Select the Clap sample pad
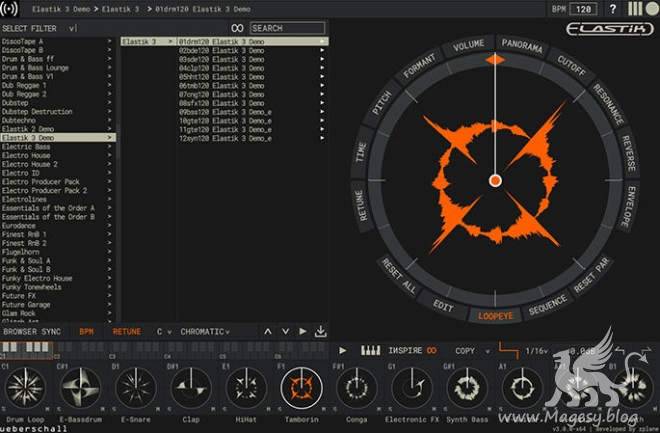660x433 pixels. 191,388
